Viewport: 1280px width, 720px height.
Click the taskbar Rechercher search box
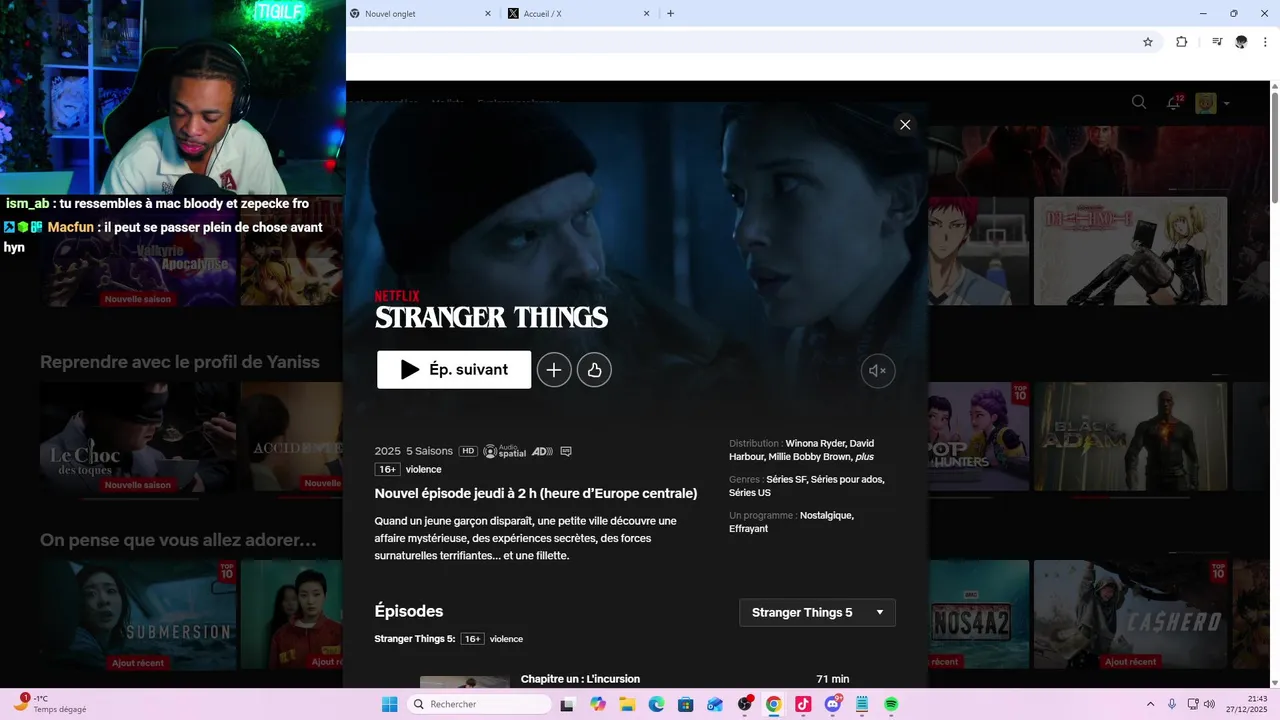(480, 704)
